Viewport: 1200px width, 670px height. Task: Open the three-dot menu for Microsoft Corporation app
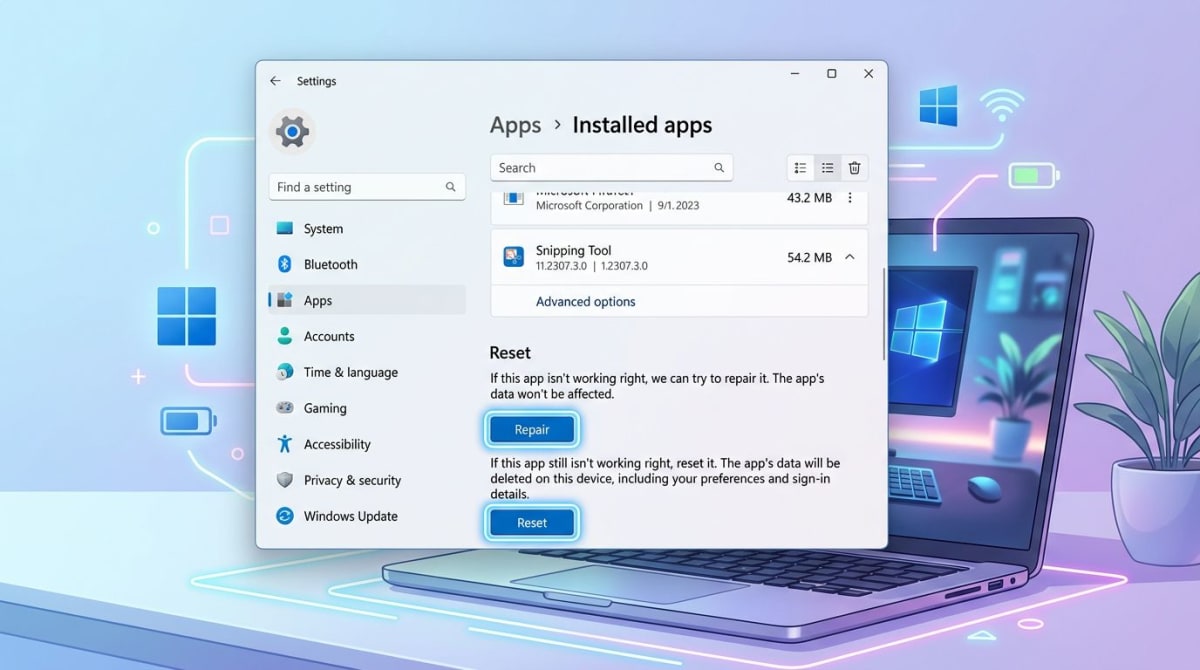850,198
